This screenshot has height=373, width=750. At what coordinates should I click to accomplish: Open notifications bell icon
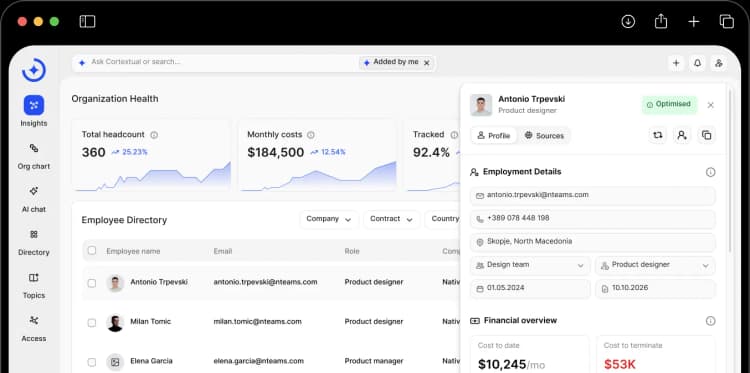tap(697, 63)
